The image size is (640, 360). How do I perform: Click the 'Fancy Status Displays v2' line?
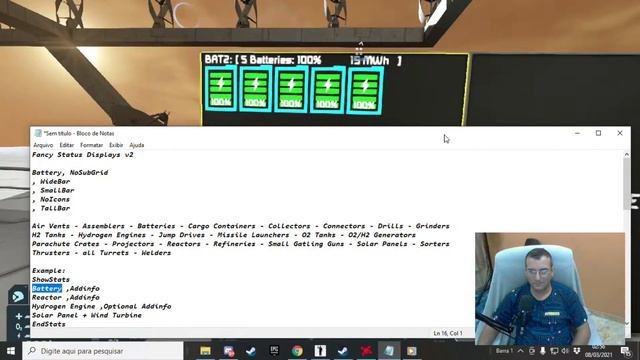(82, 155)
